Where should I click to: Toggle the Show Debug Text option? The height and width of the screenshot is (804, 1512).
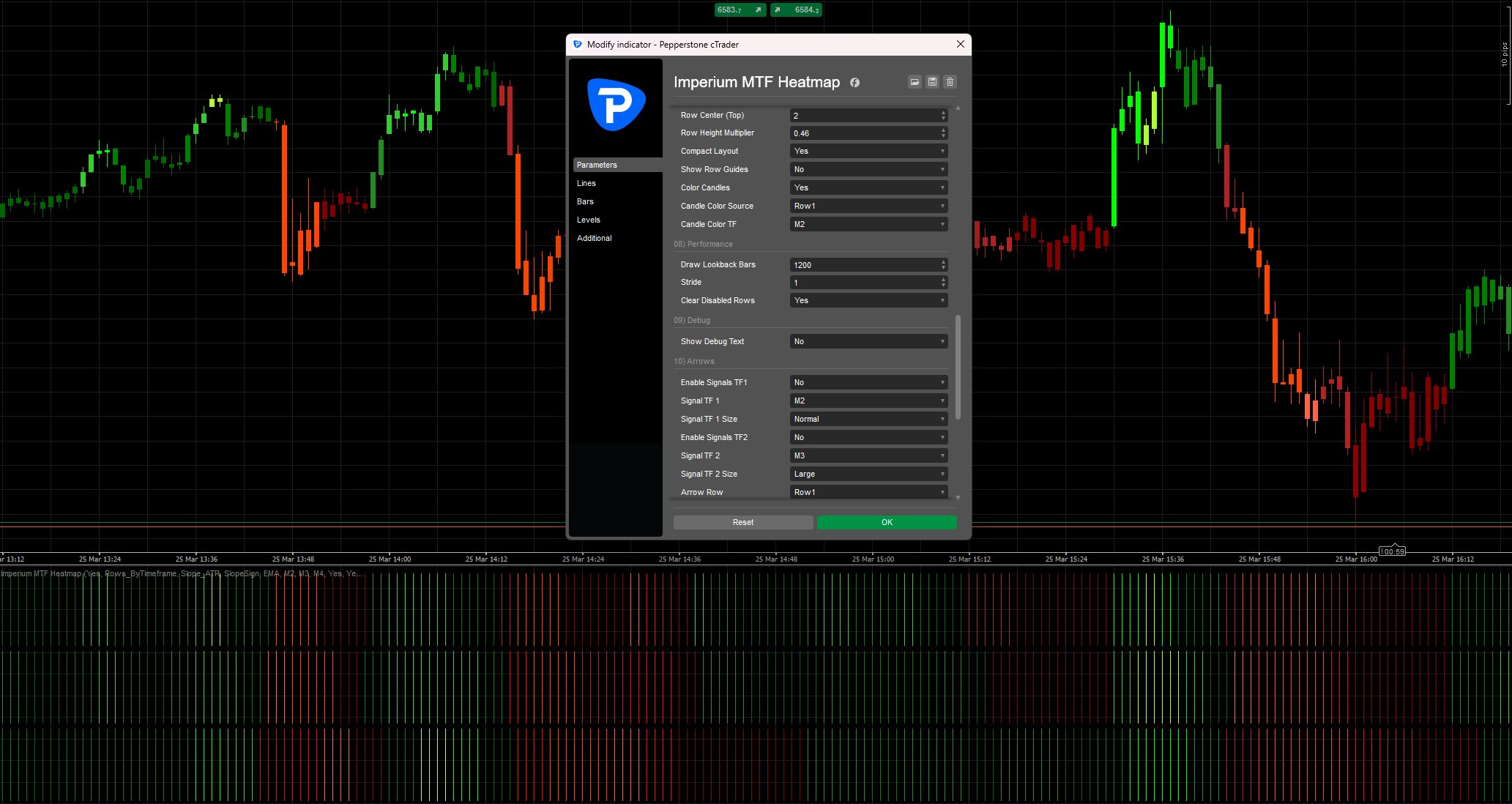coord(868,341)
